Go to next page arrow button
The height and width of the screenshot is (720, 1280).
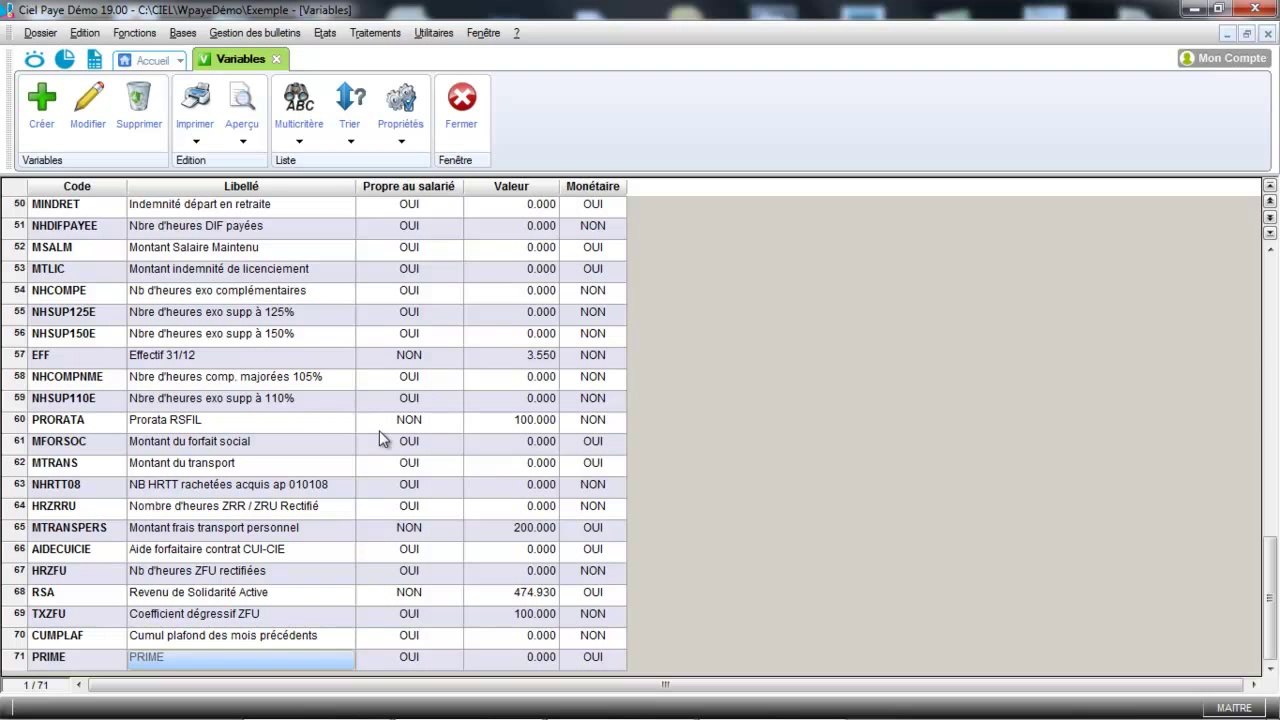coord(1270,217)
